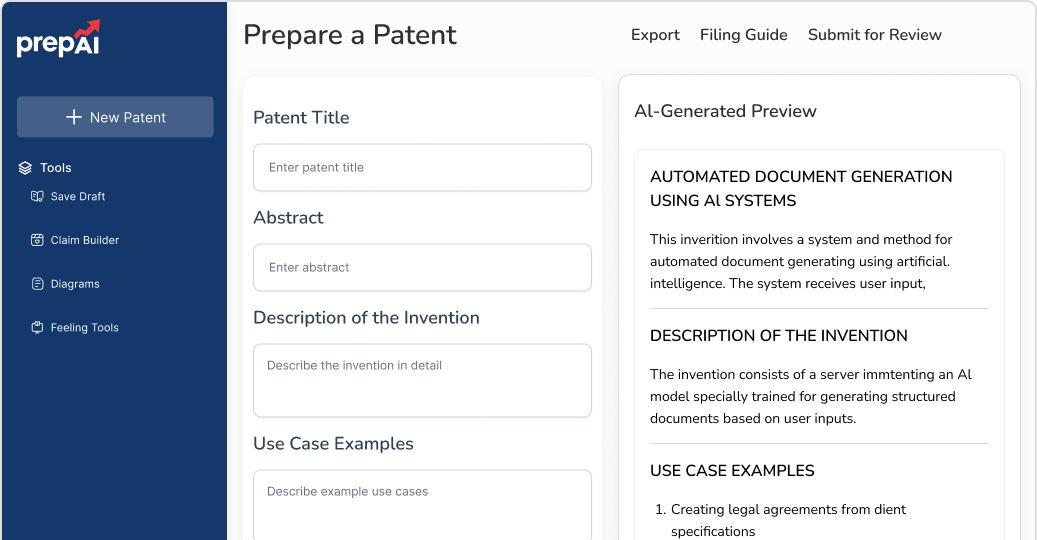
Task: Open Claim Builder via its sidebar icon
Action: tap(37, 240)
